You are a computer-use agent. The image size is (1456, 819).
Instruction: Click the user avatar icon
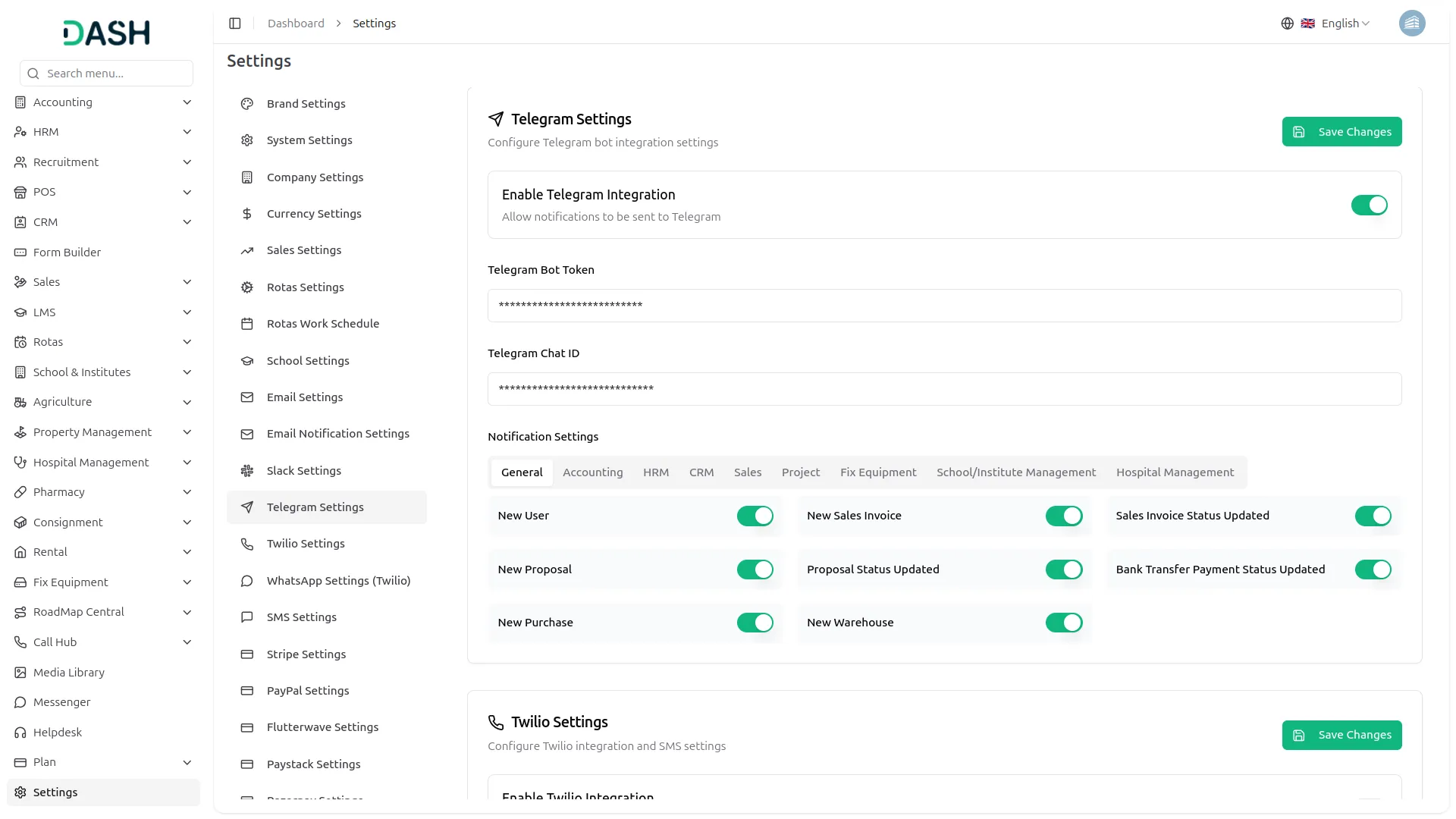coord(1411,24)
